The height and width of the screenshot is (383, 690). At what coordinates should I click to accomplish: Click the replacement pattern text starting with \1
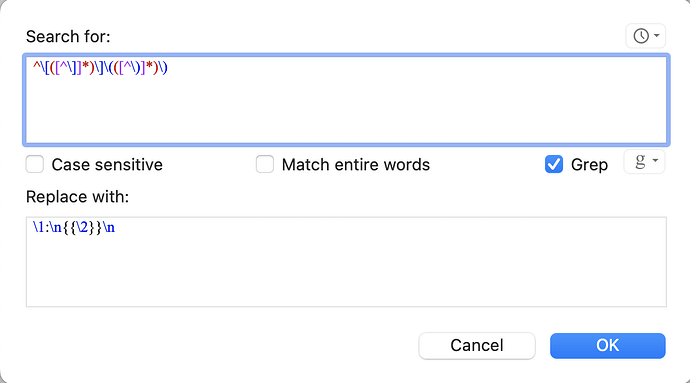[73, 228]
